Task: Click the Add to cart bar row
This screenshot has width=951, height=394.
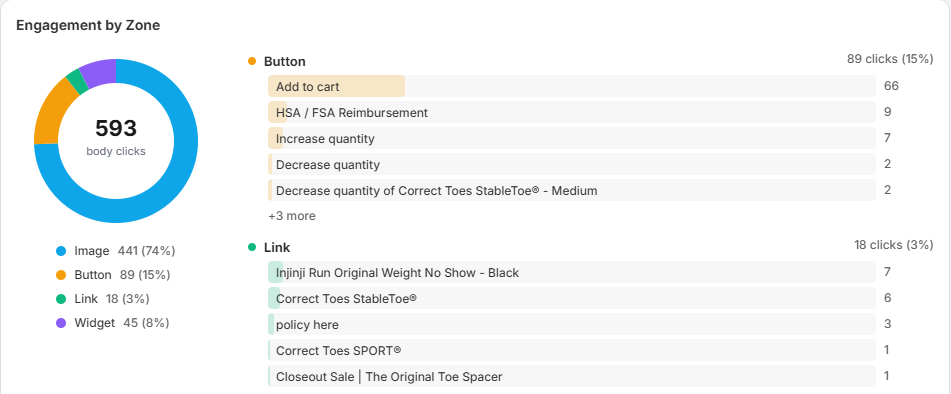Action: coord(571,86)
